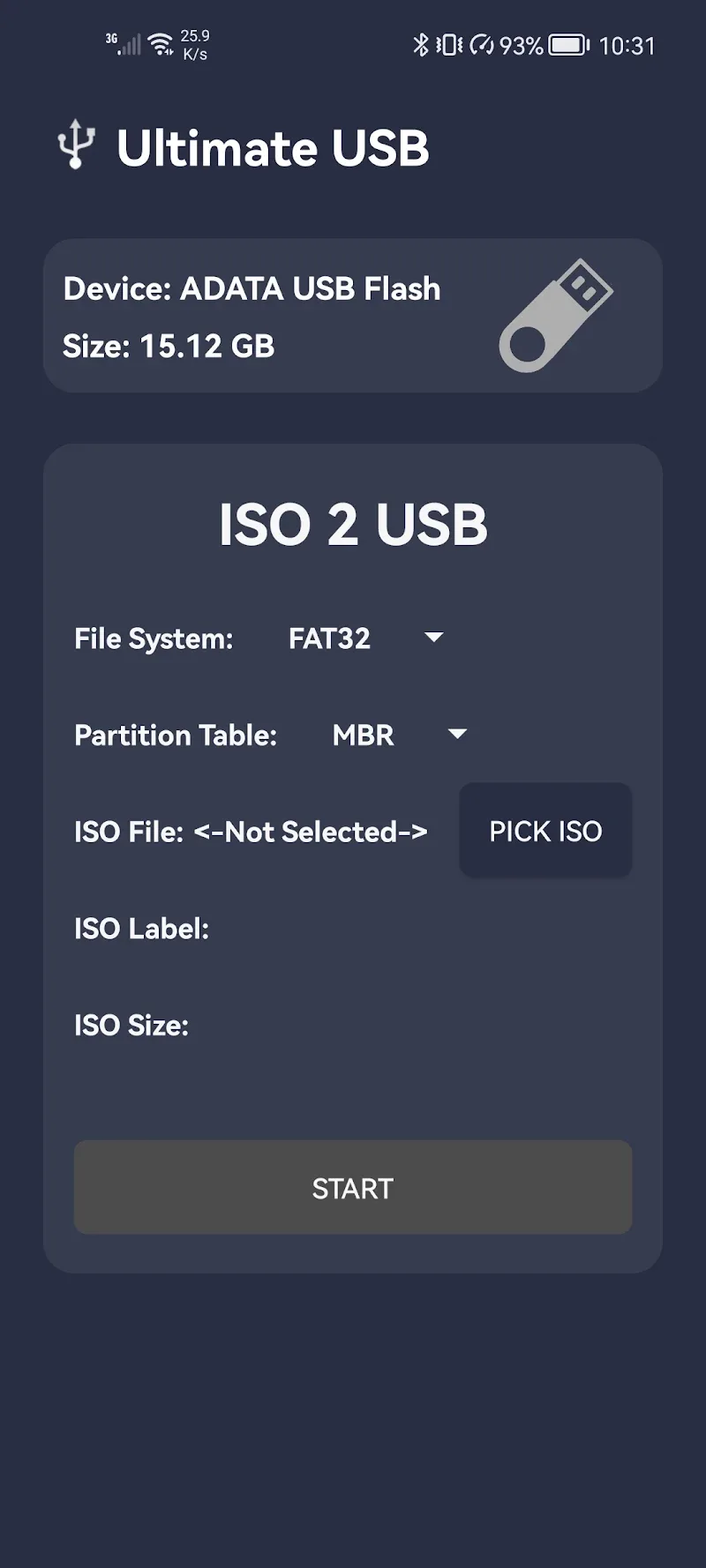This screenshot has height=1568, width=706.
Task: Tap the speedometer status icon
Action: pyautogui.click(x=482, y=44)
